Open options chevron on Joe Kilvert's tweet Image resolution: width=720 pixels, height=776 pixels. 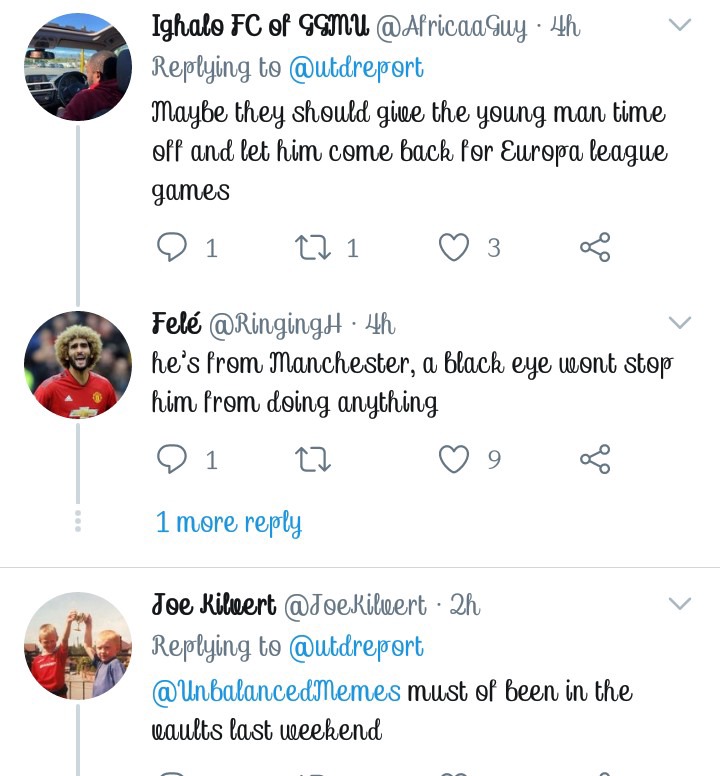pos(680,603)
